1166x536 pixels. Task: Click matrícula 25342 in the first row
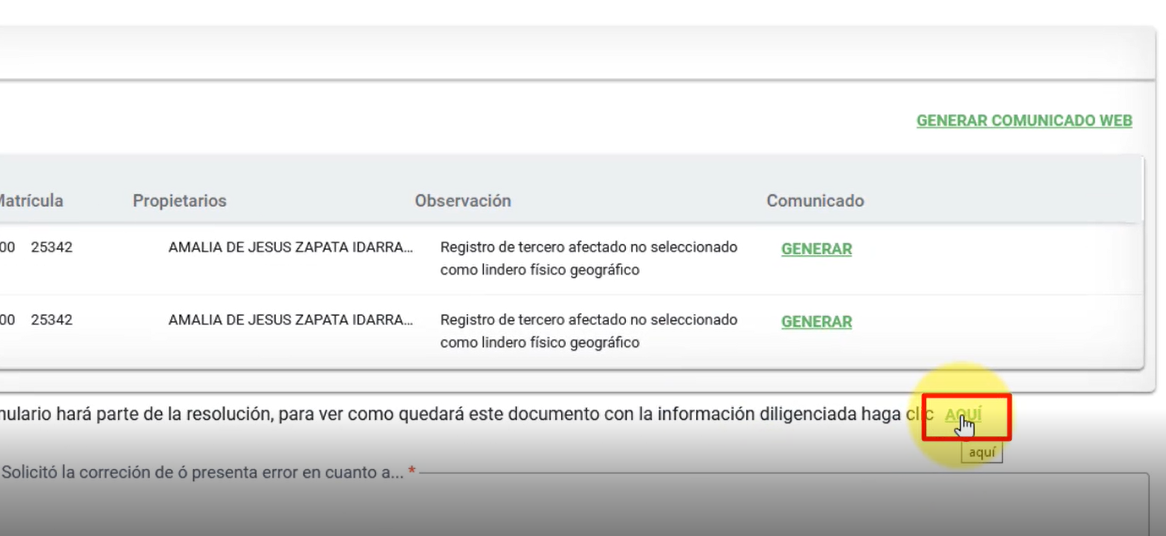pyautogui.click(x=51, y=247)
